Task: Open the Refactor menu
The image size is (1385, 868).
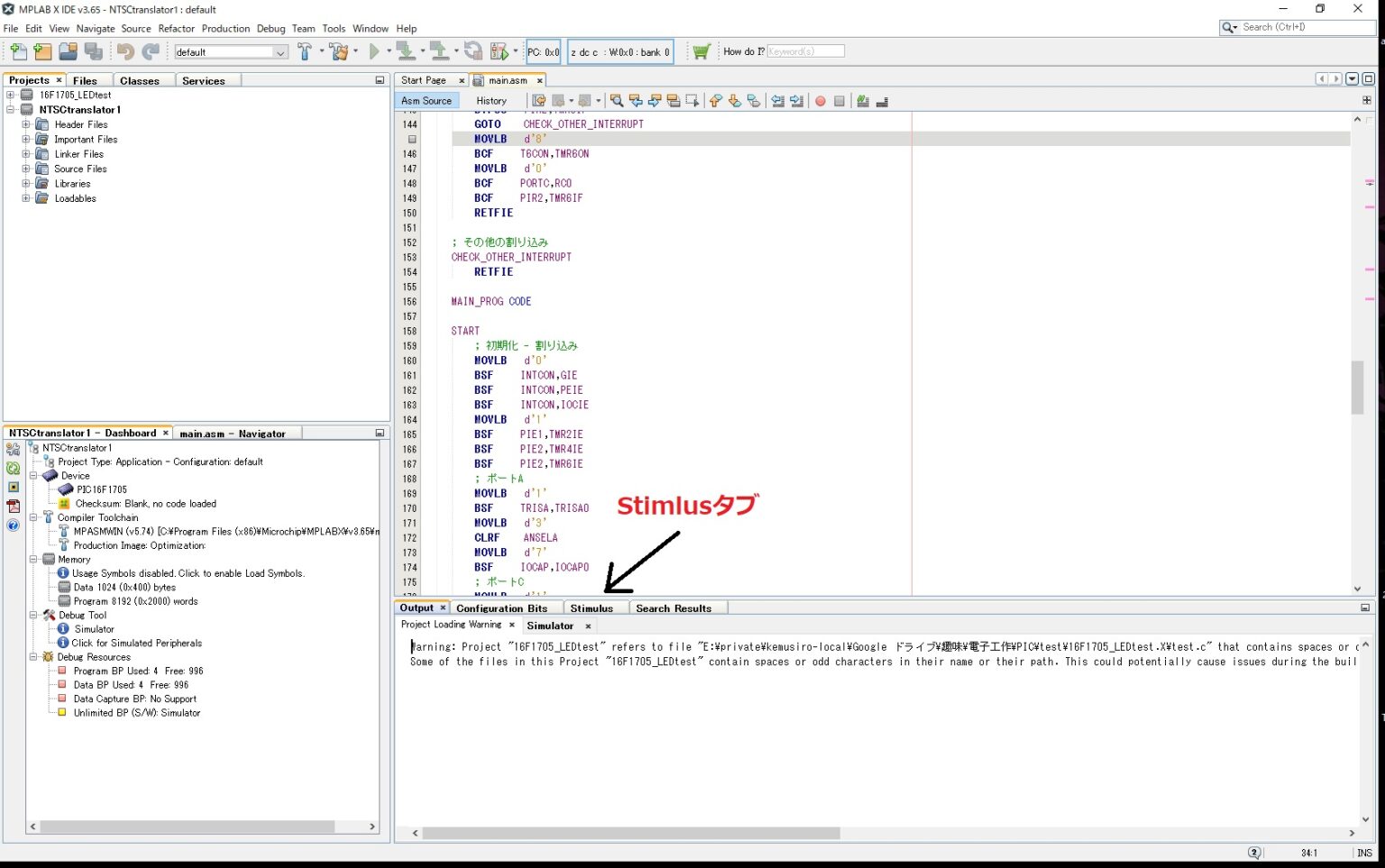Action: [x=176, y=29]
